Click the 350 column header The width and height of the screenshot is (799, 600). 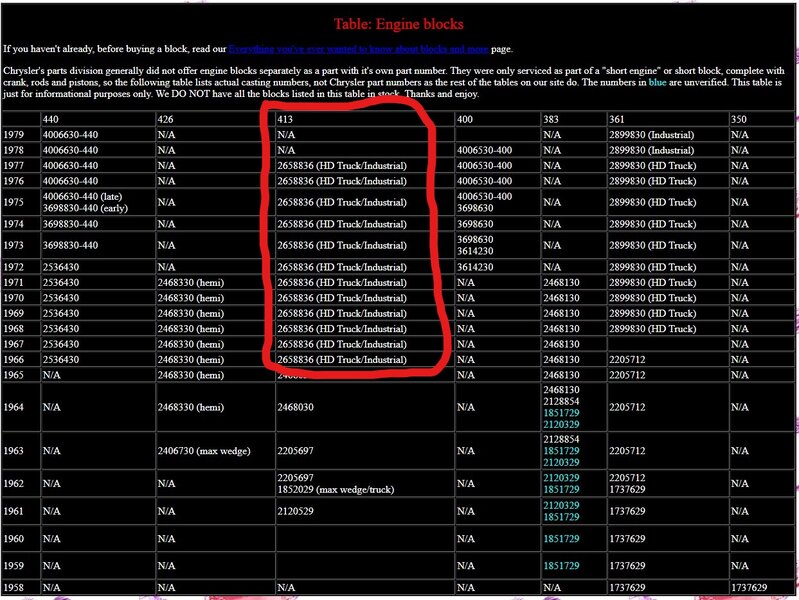click(740, 119)
